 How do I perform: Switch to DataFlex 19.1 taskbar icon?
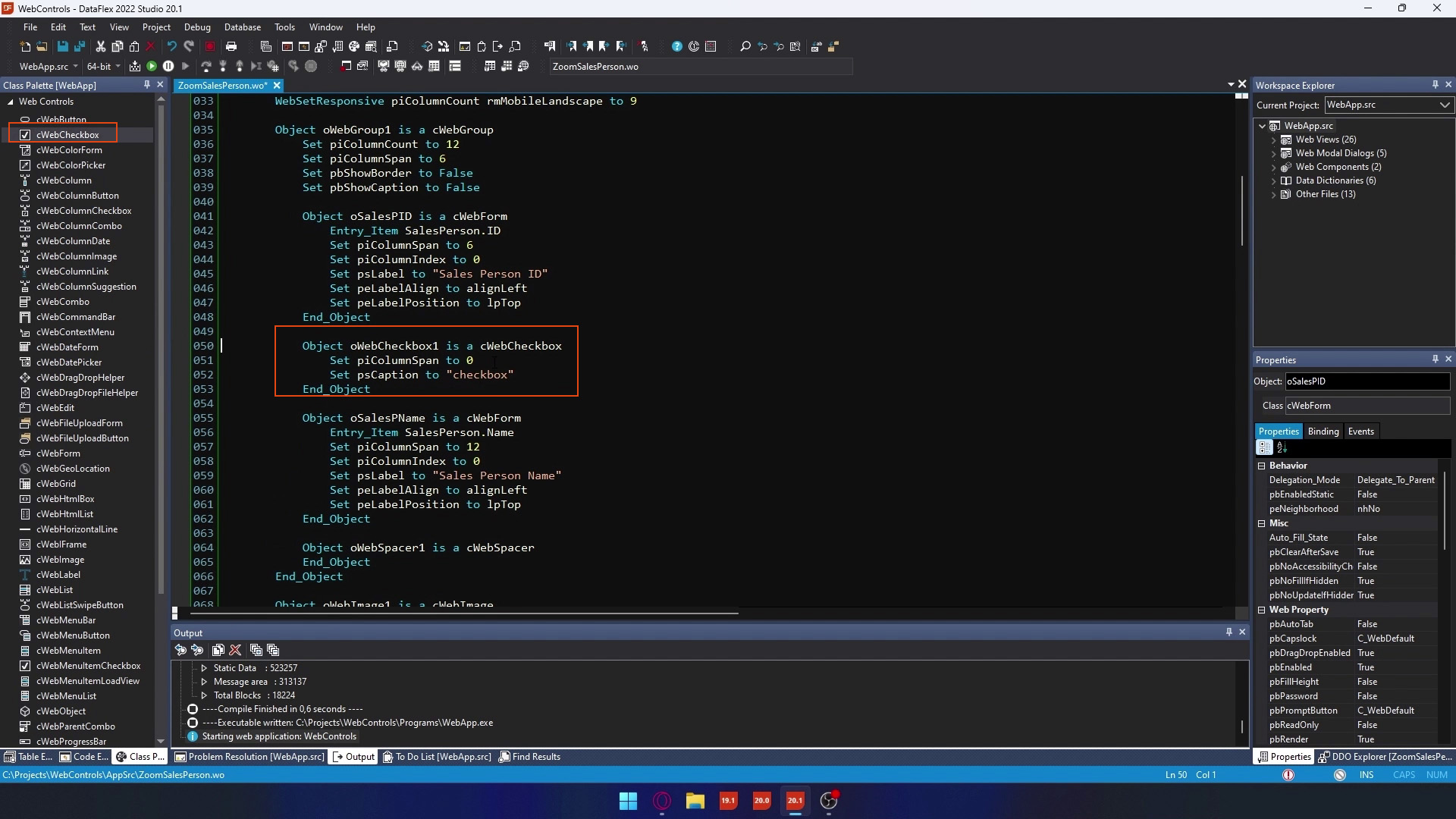click(x=728, y=801)
